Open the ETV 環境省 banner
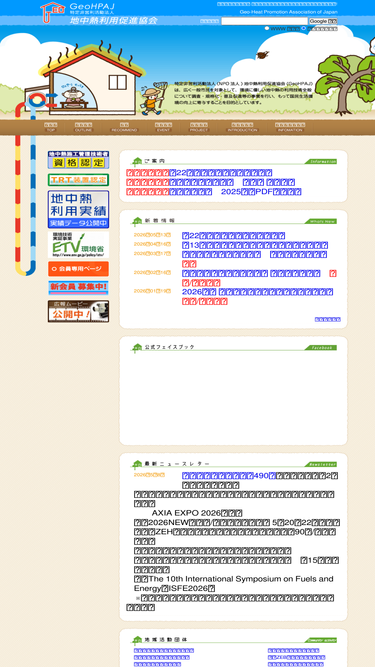The height and width of the screenshot is (667, 375). [x=78, y=245]
